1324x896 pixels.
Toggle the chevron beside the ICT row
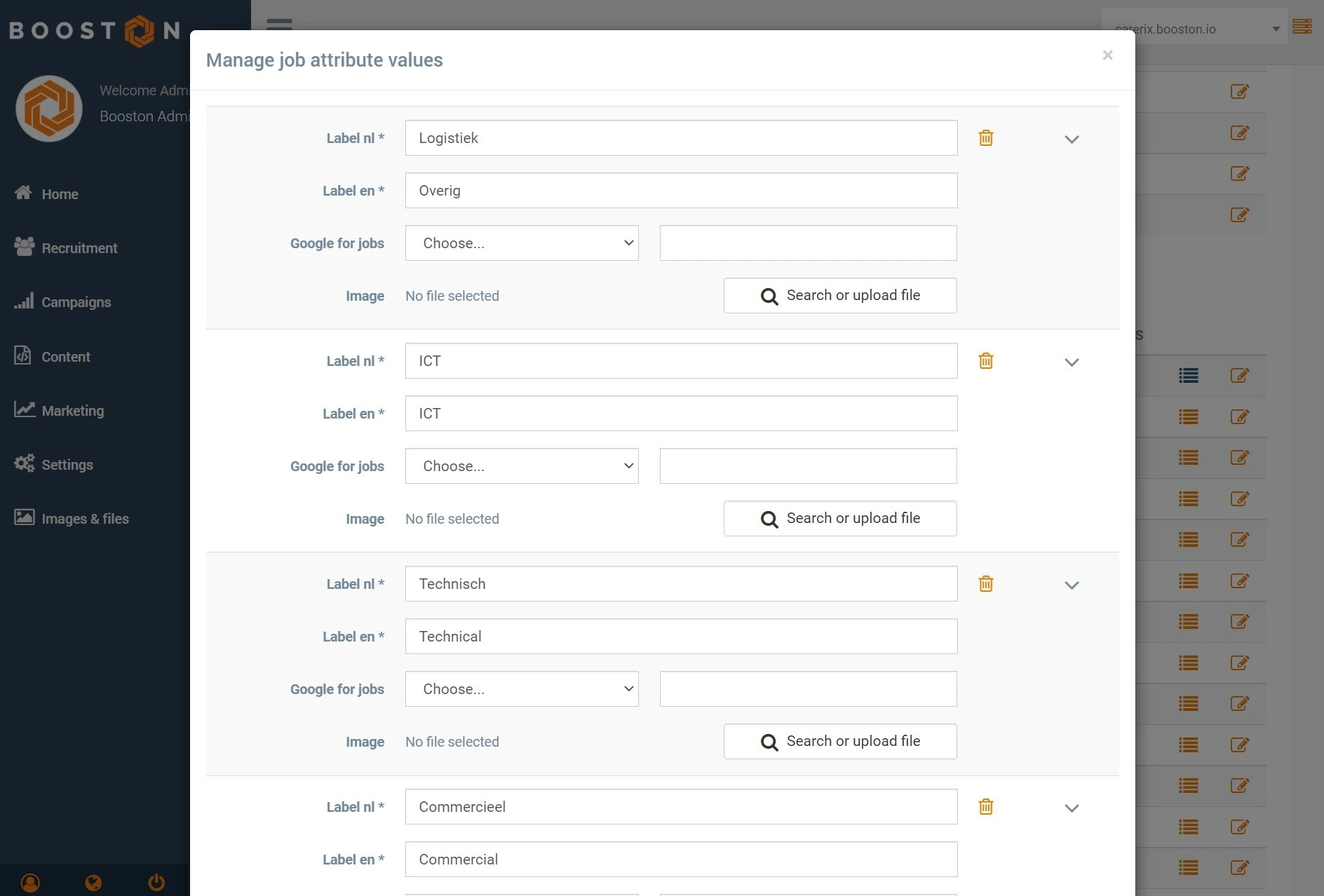point(1071,362)
